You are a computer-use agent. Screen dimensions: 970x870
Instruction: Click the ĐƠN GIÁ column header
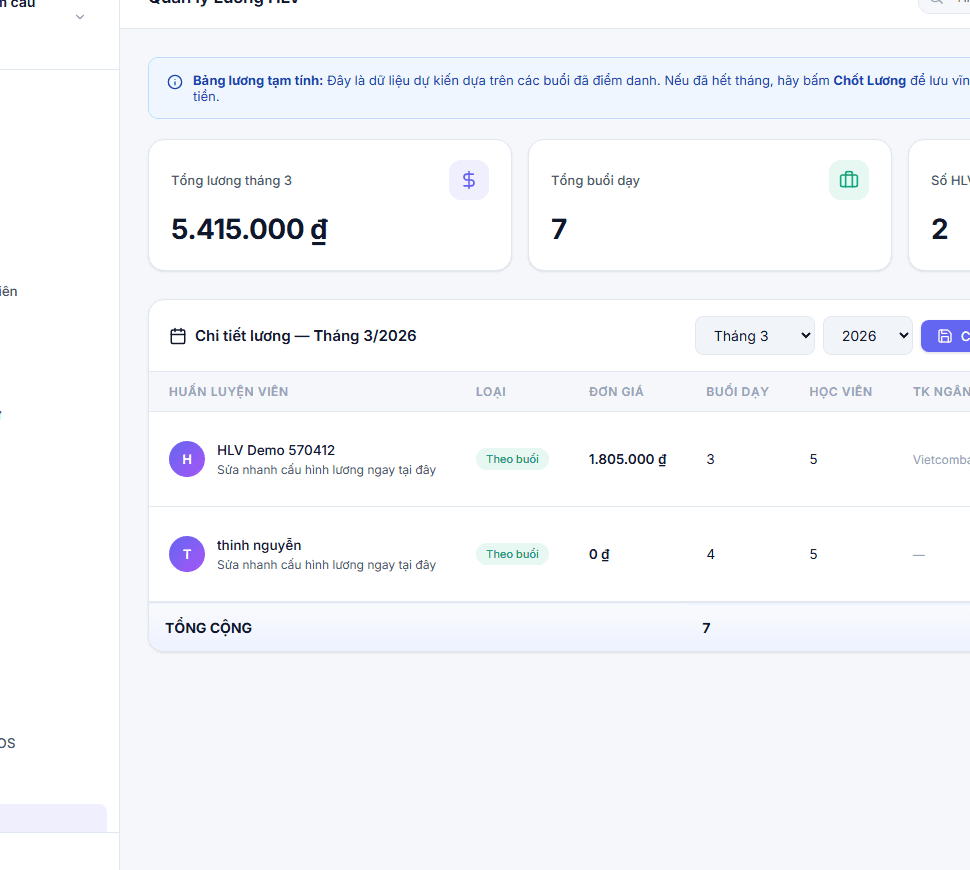pos(616,392)
